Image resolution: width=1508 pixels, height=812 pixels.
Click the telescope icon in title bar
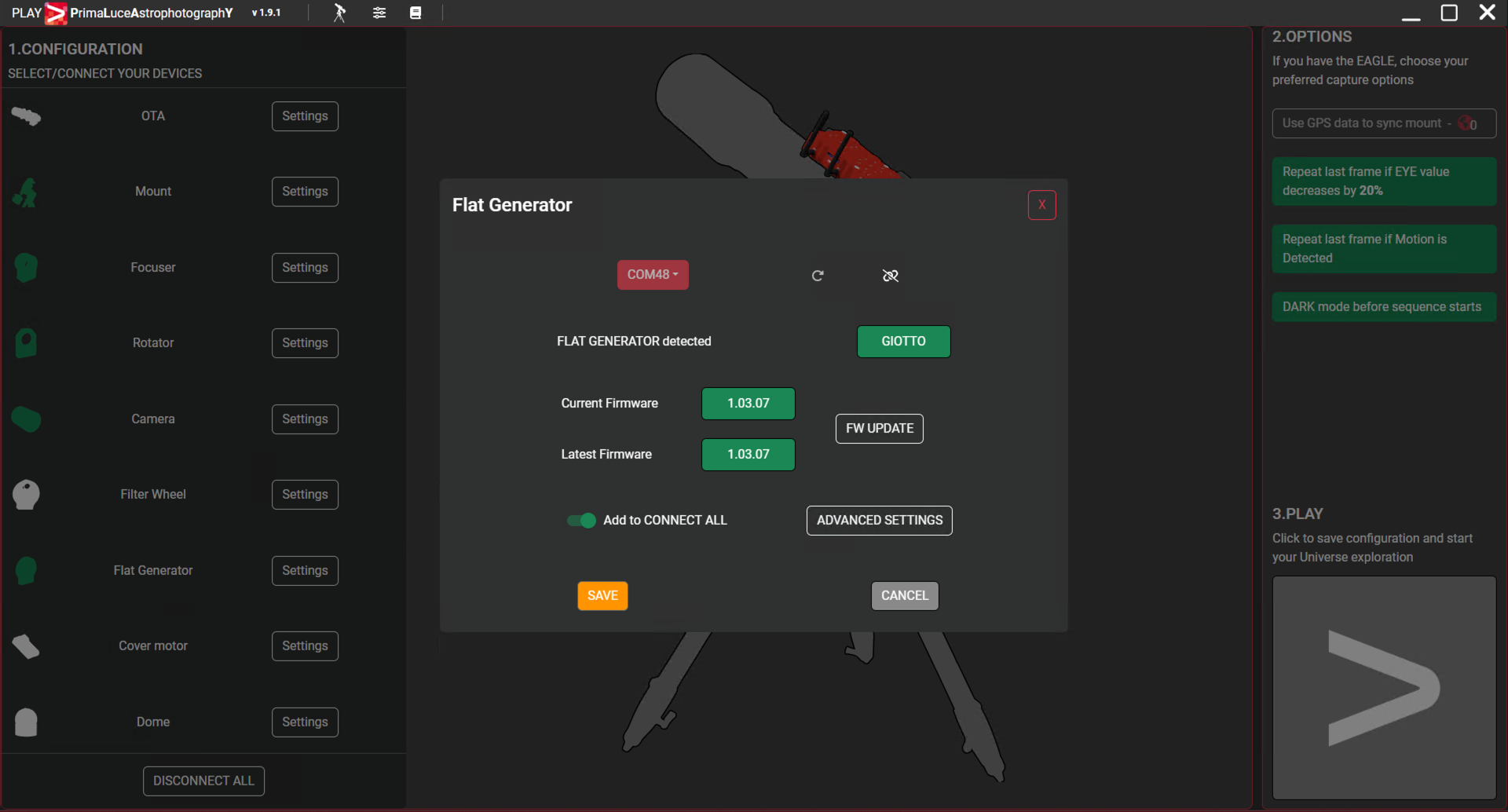[339, 13]
